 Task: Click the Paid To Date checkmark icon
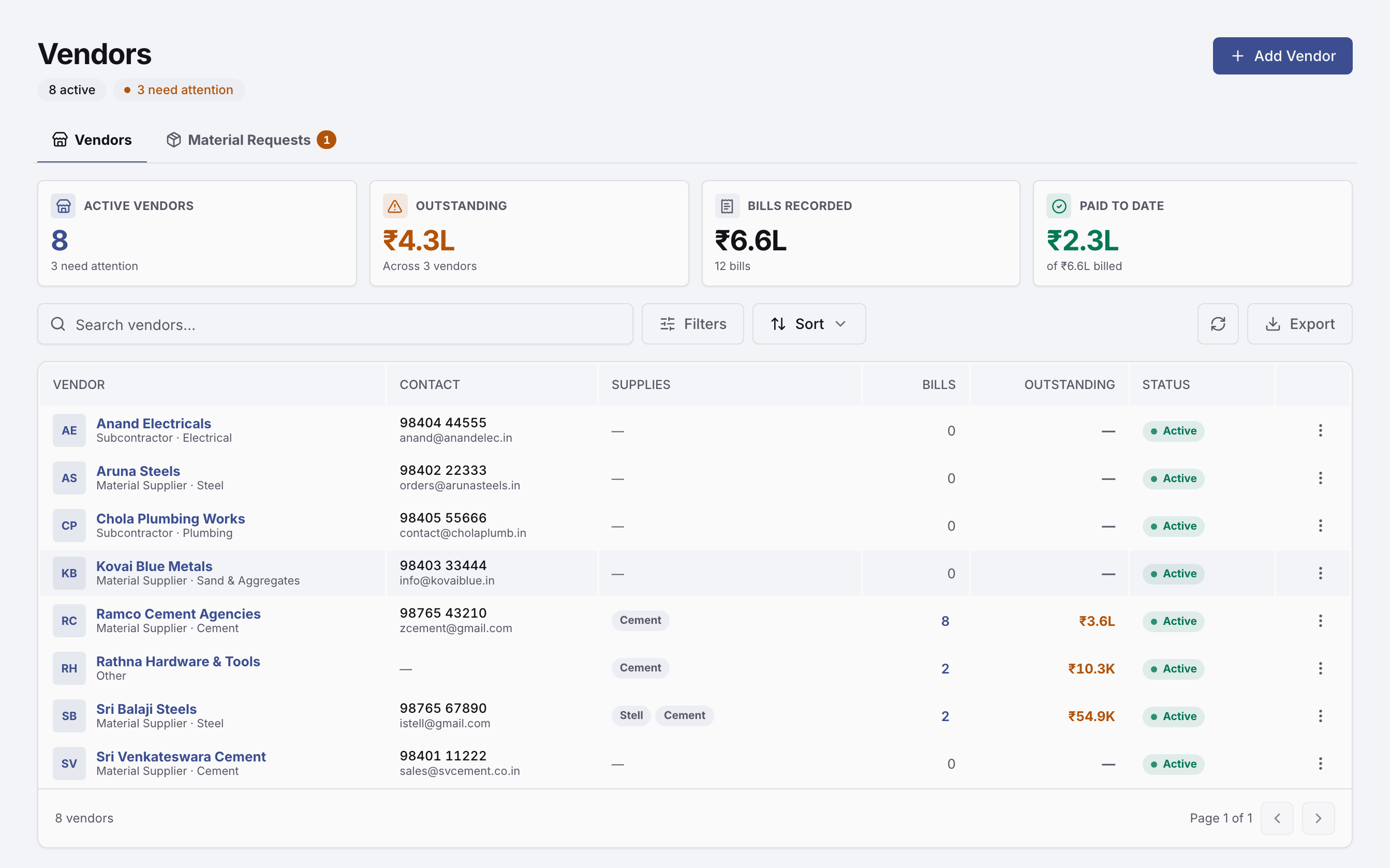1059,205
